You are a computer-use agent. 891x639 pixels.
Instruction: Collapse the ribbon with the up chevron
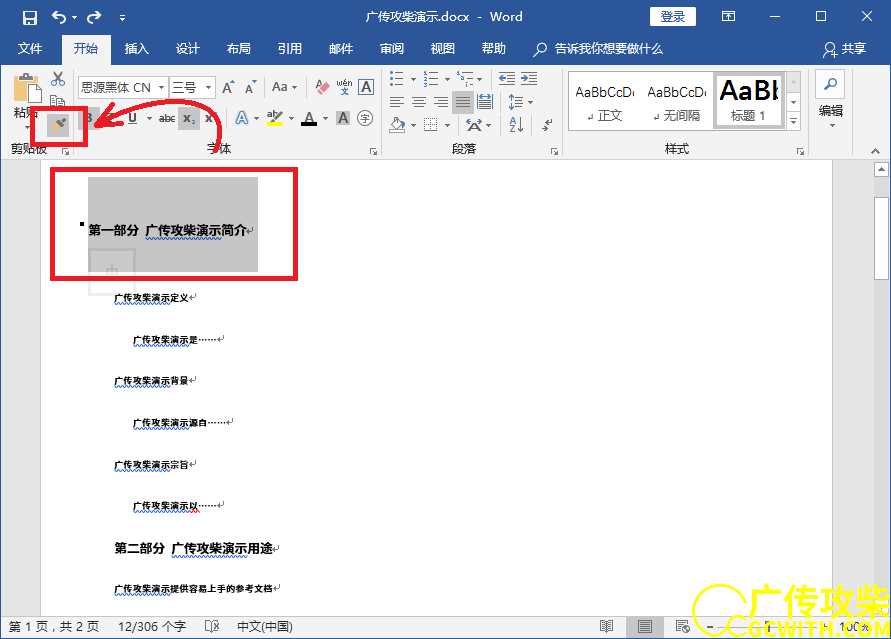click(875, 151)
